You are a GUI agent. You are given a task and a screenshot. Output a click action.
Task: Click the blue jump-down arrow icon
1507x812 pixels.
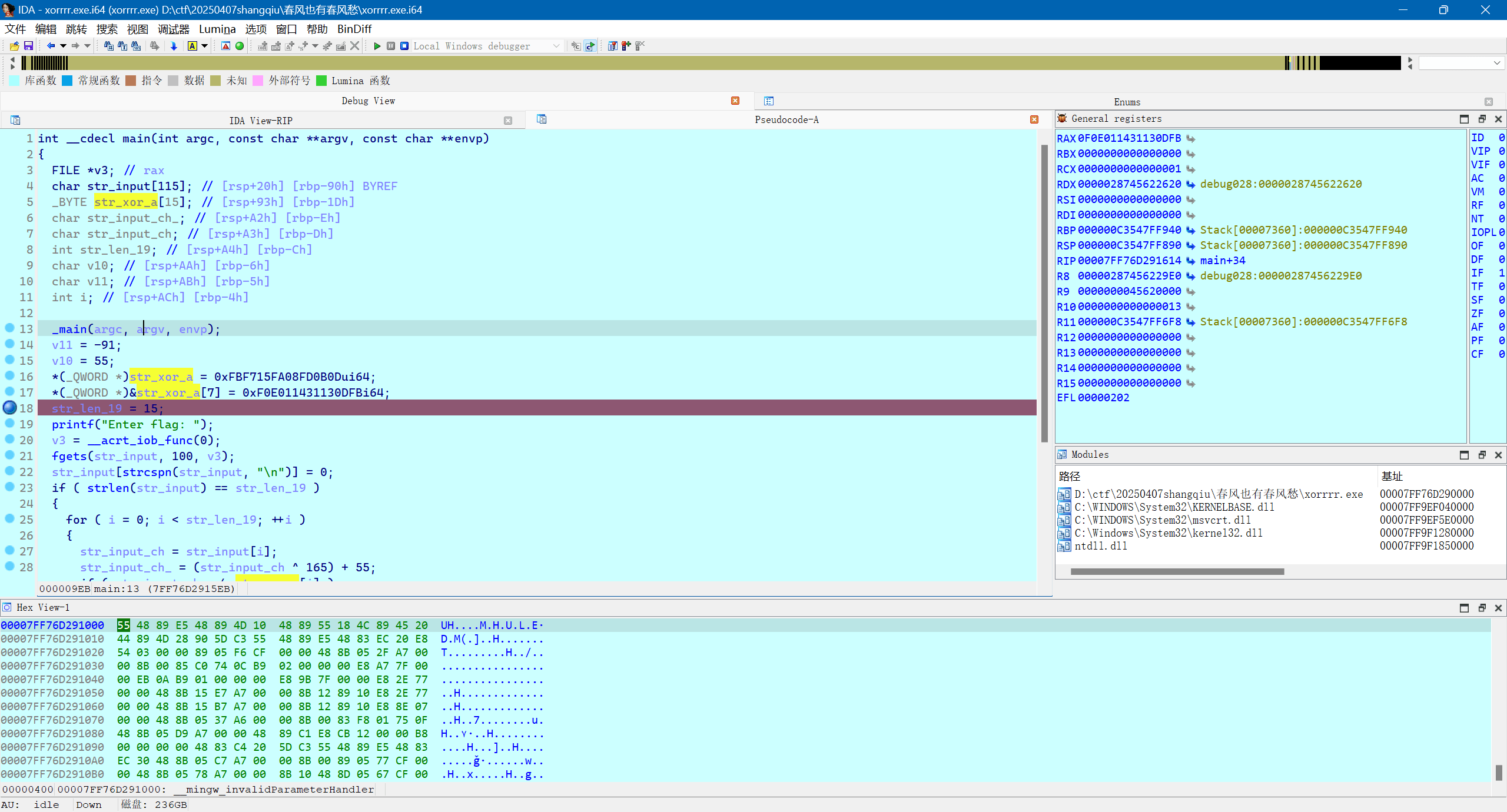tap(174, 46)
